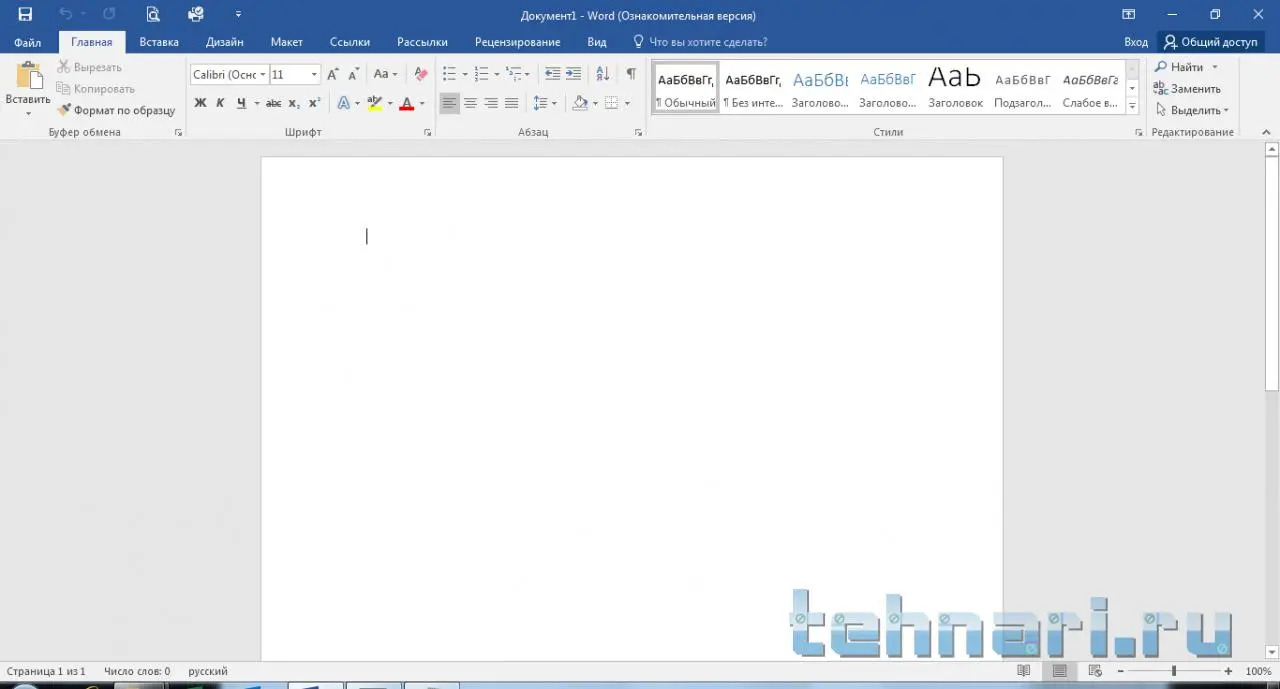Open the Calibri font name dropdown

click(x=263, y=74)
